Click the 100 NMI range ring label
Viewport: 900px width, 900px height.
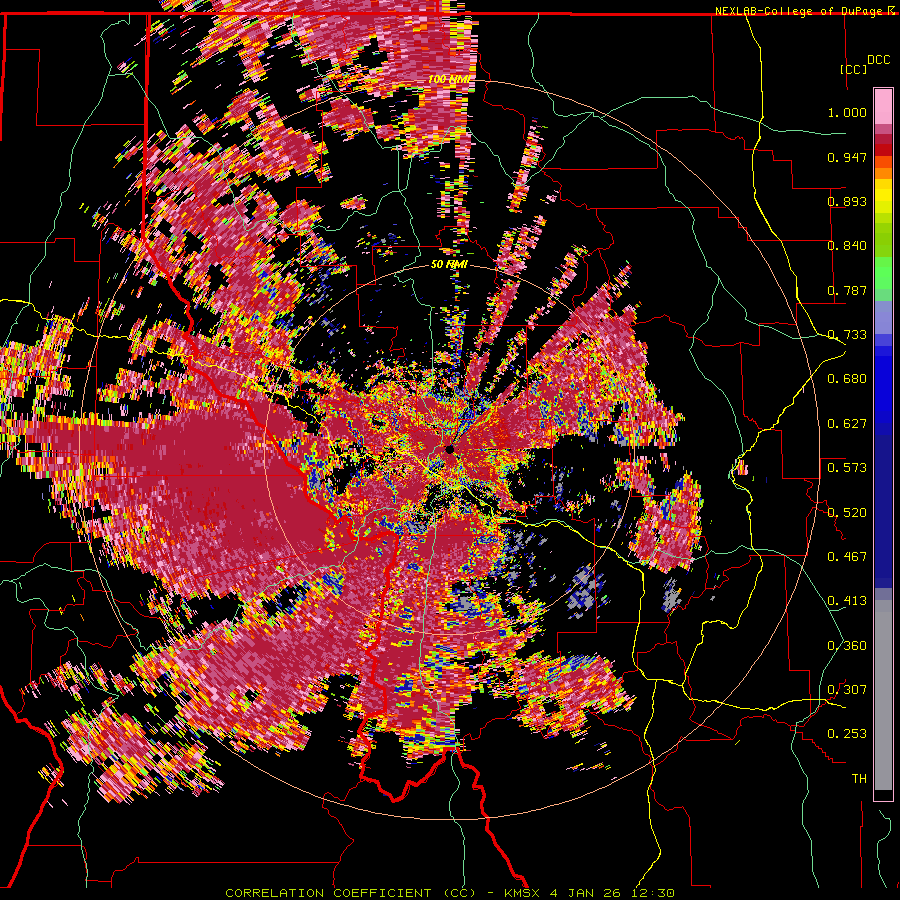pos(449,79)
